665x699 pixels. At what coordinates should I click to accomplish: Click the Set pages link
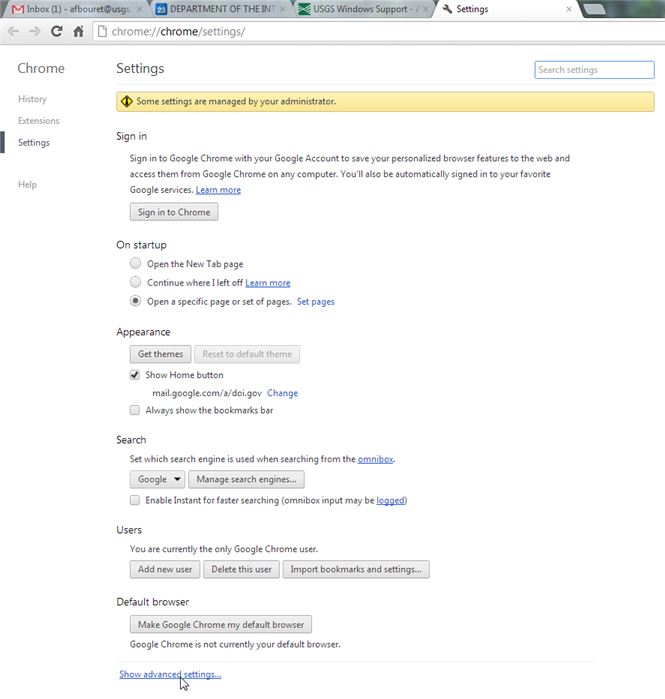point(316,302)
